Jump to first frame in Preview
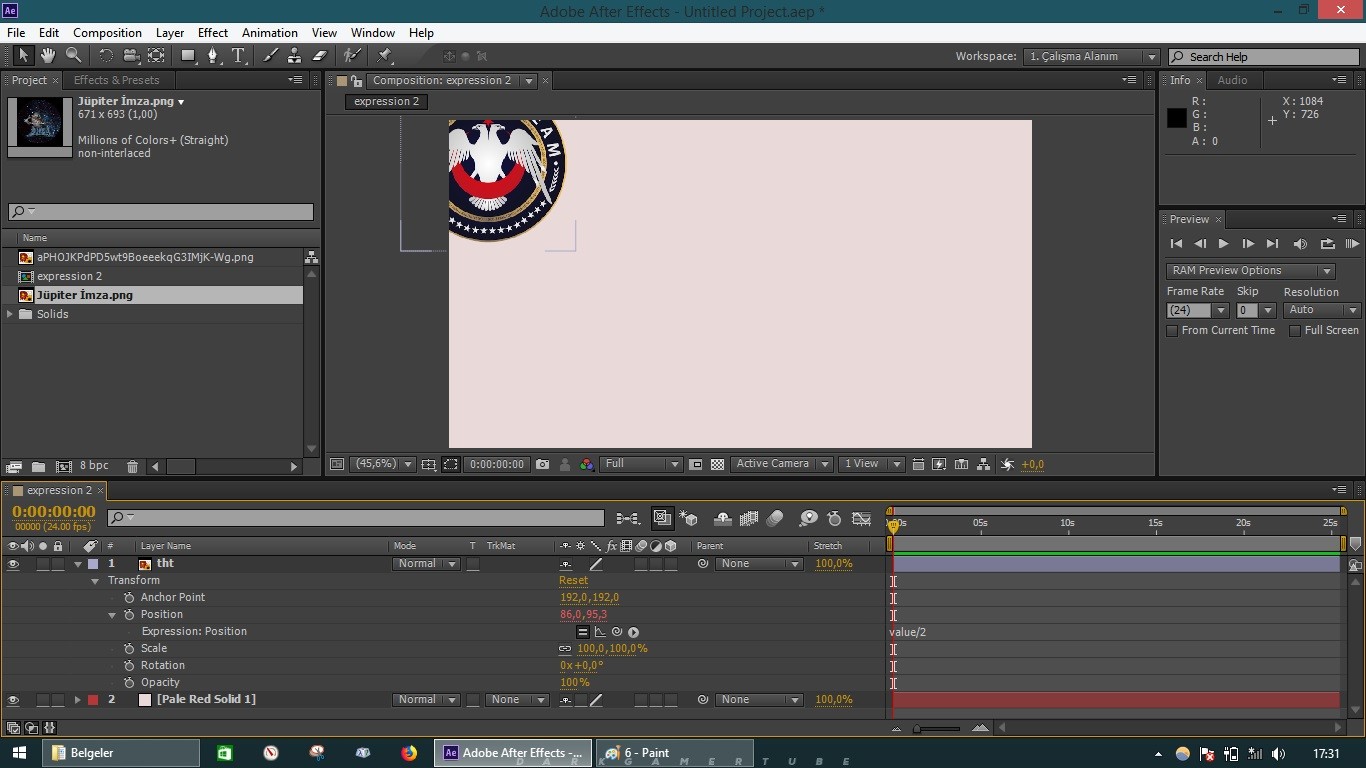Image resolution: width=1366 pixels, height=768 pixels. (1176, 243)
